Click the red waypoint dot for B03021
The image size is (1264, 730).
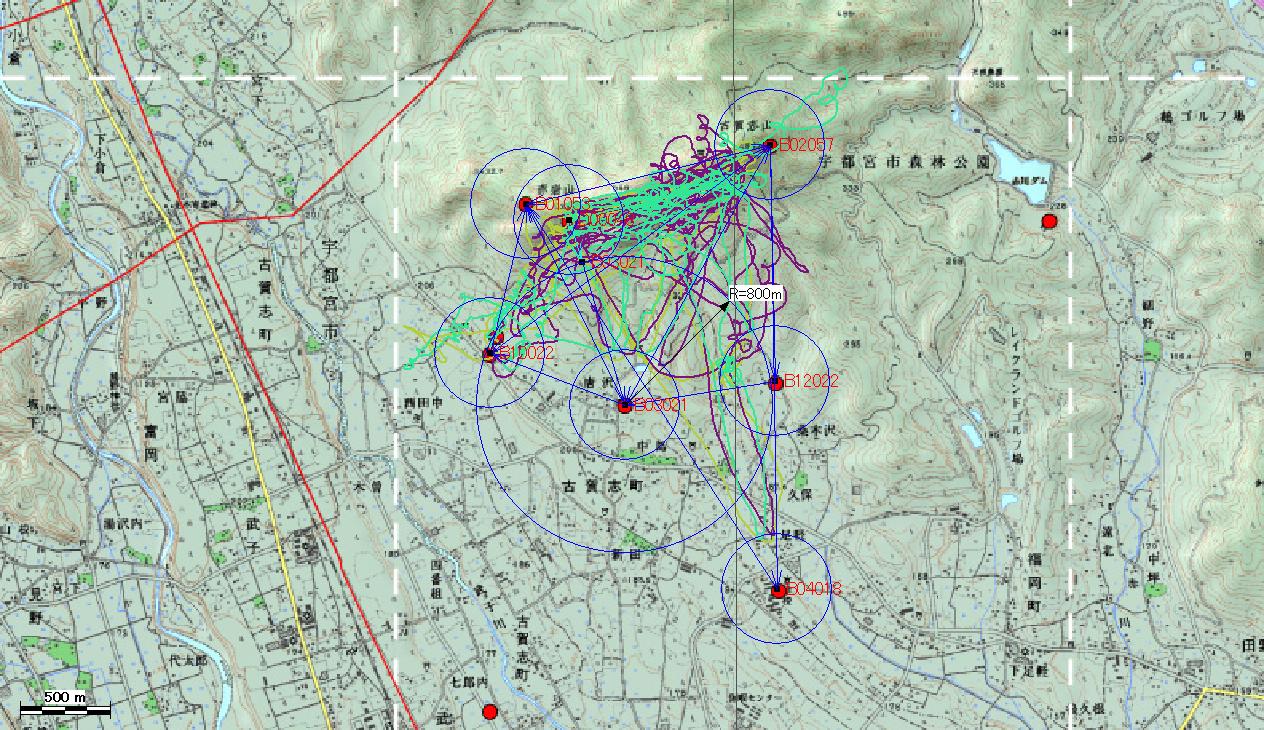tap(625, 406)
